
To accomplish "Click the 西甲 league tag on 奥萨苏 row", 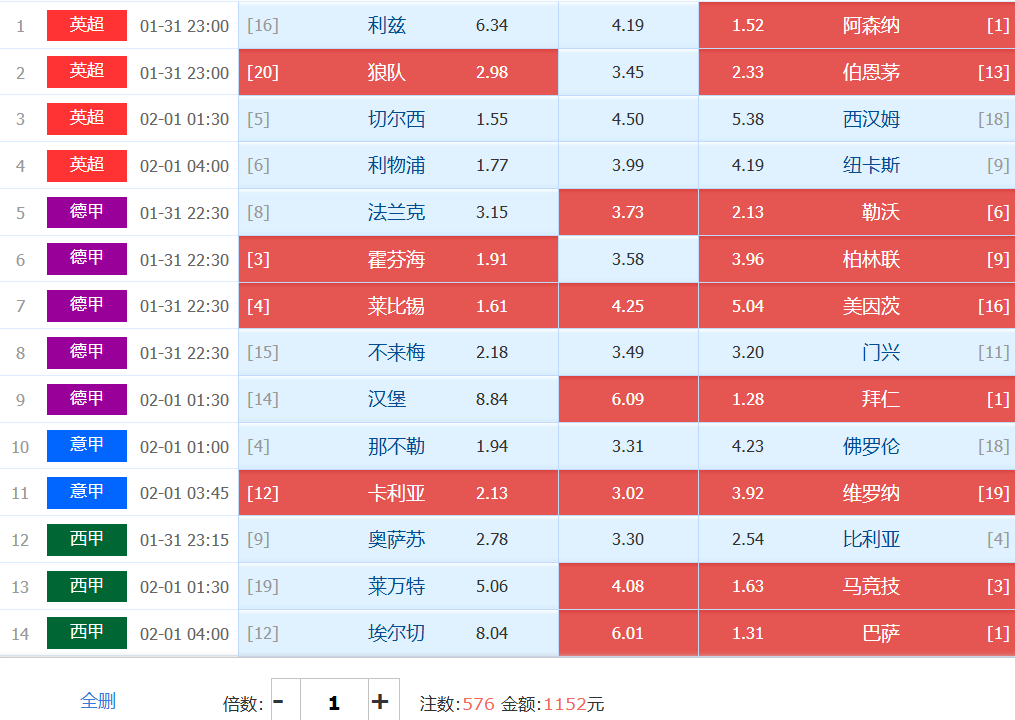I will click(x=87, y=540).
